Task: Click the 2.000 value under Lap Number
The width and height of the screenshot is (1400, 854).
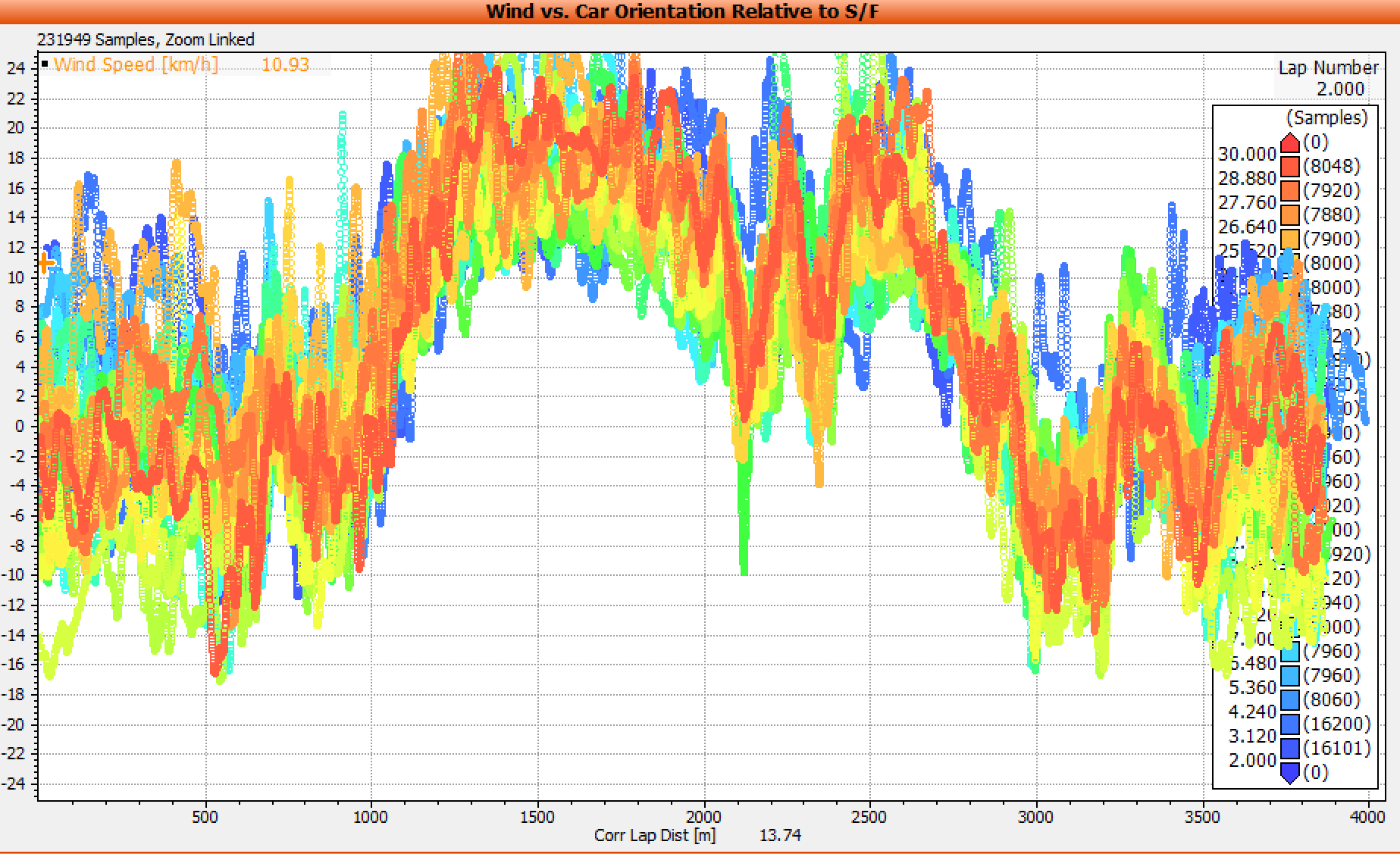Action: point(1340,89)
